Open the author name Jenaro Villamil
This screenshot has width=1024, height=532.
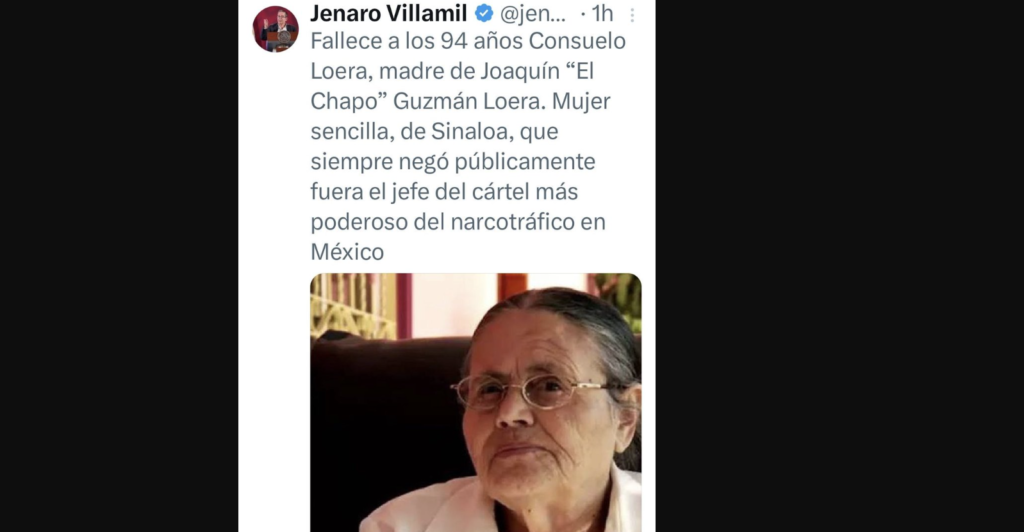[389, 13]
